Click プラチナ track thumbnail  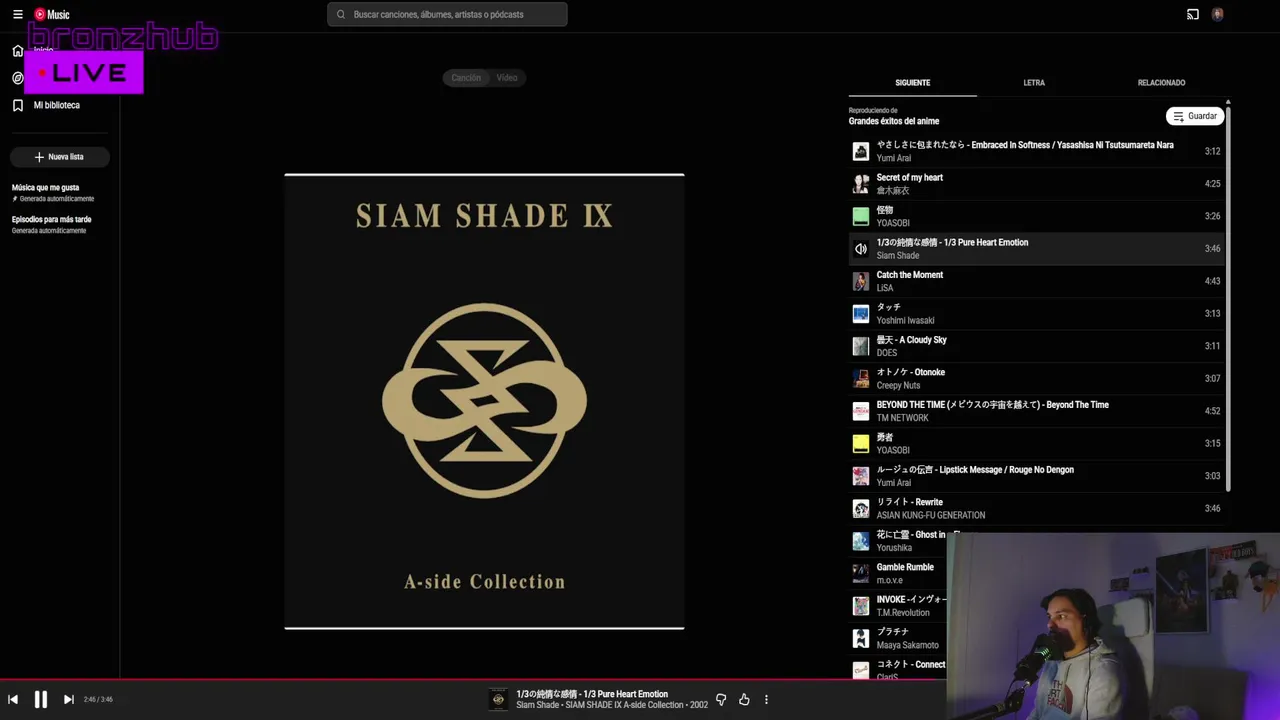tap(861, 639)
